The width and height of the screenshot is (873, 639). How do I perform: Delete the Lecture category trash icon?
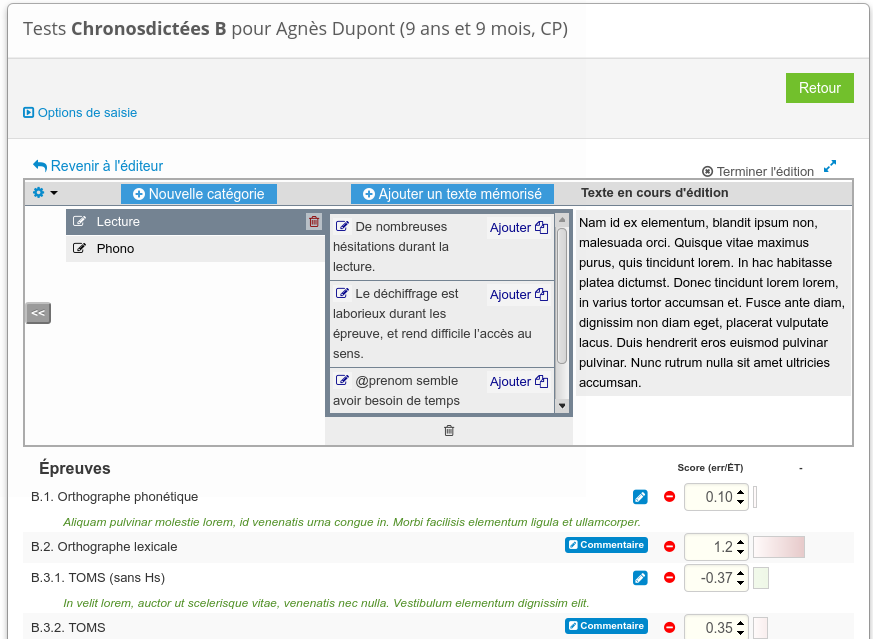coord(314,222)
